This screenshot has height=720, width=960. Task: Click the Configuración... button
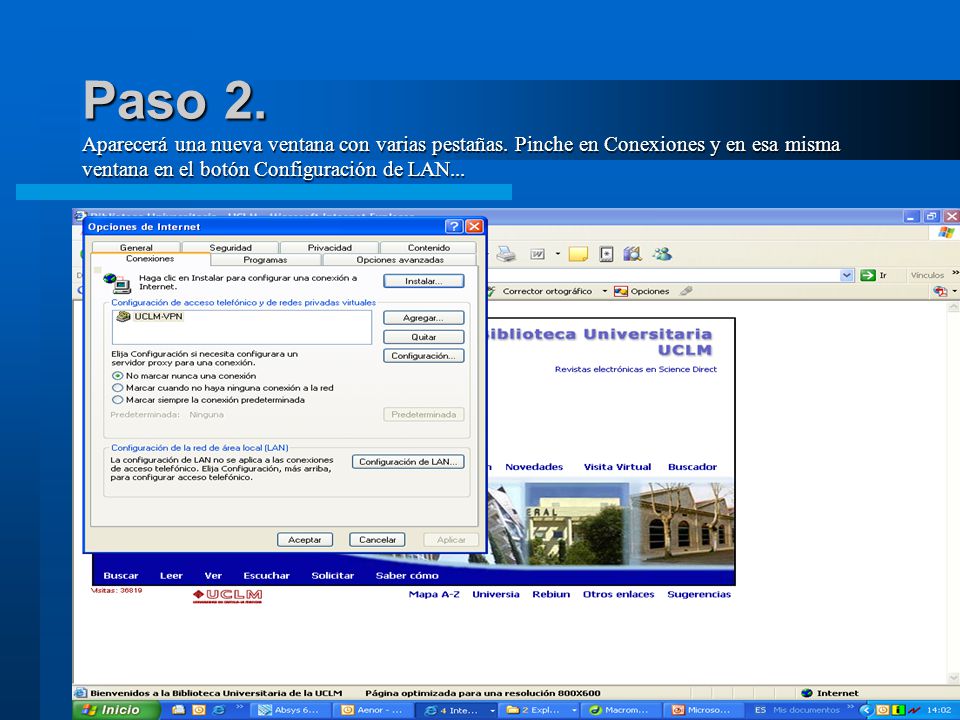click(x=424, y=356)
